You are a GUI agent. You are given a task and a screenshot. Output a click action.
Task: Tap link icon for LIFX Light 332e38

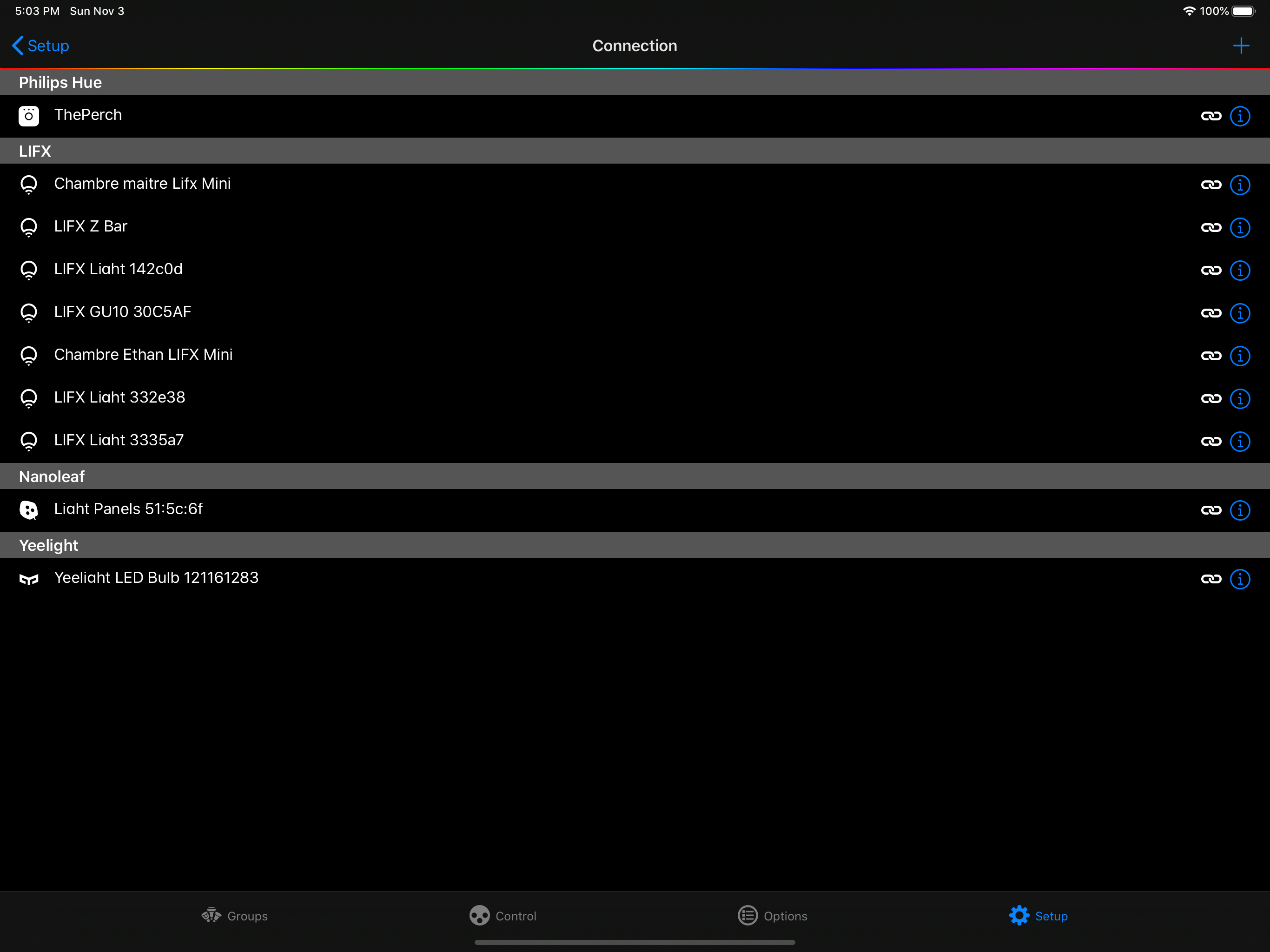point(1211,398)
